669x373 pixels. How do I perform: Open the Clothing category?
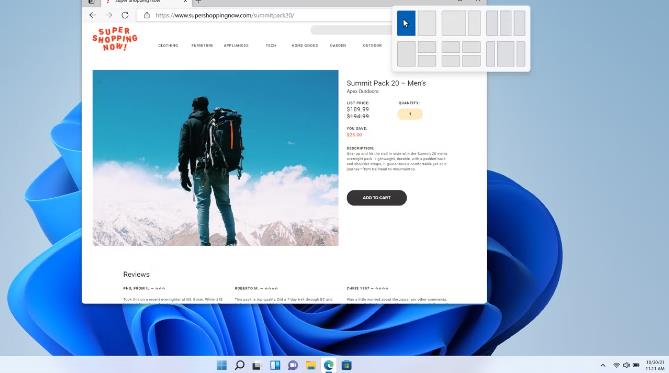(x=168, y=45)
